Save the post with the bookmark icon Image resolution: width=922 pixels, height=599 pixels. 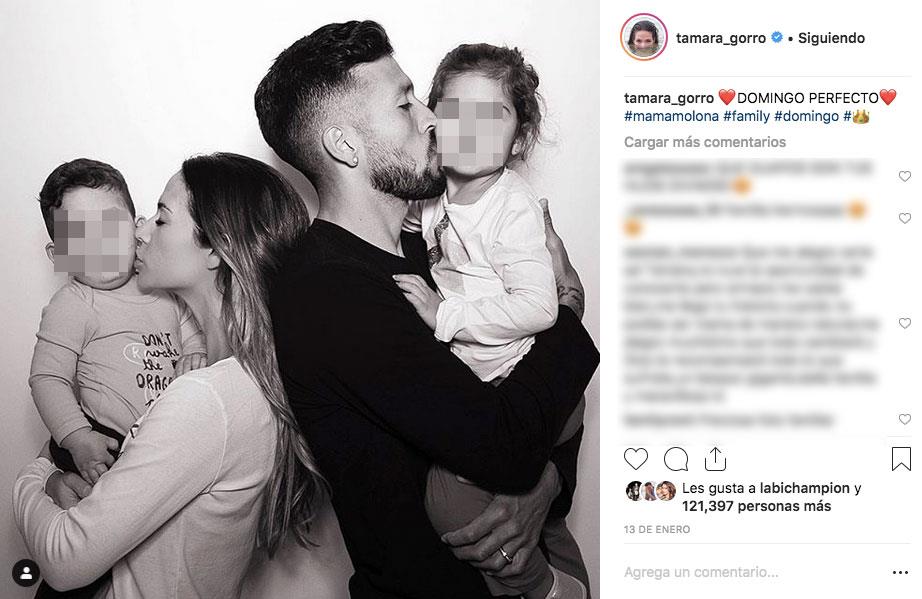coord(901,459)
